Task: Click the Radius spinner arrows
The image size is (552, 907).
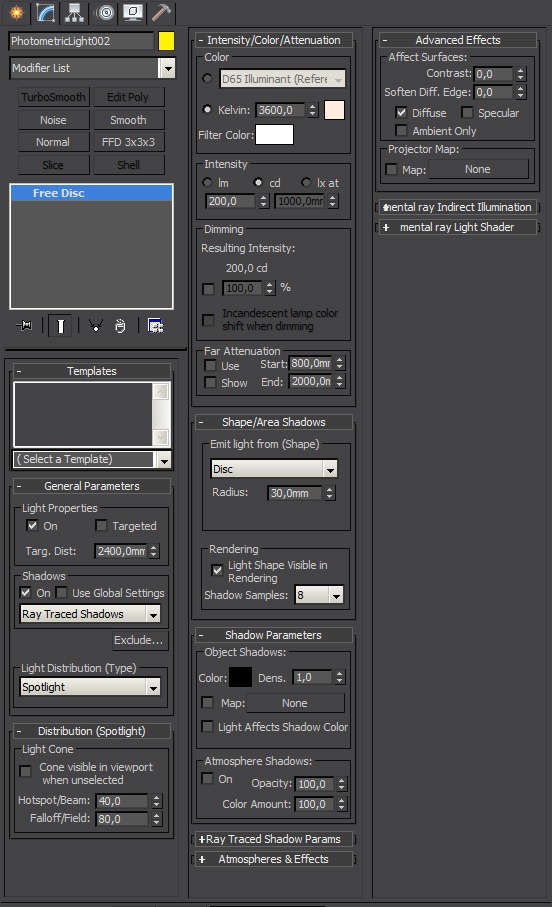Action: click(330, 493)
